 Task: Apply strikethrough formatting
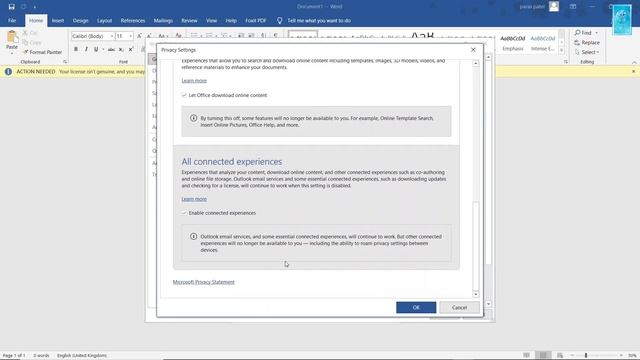[111, 49]
